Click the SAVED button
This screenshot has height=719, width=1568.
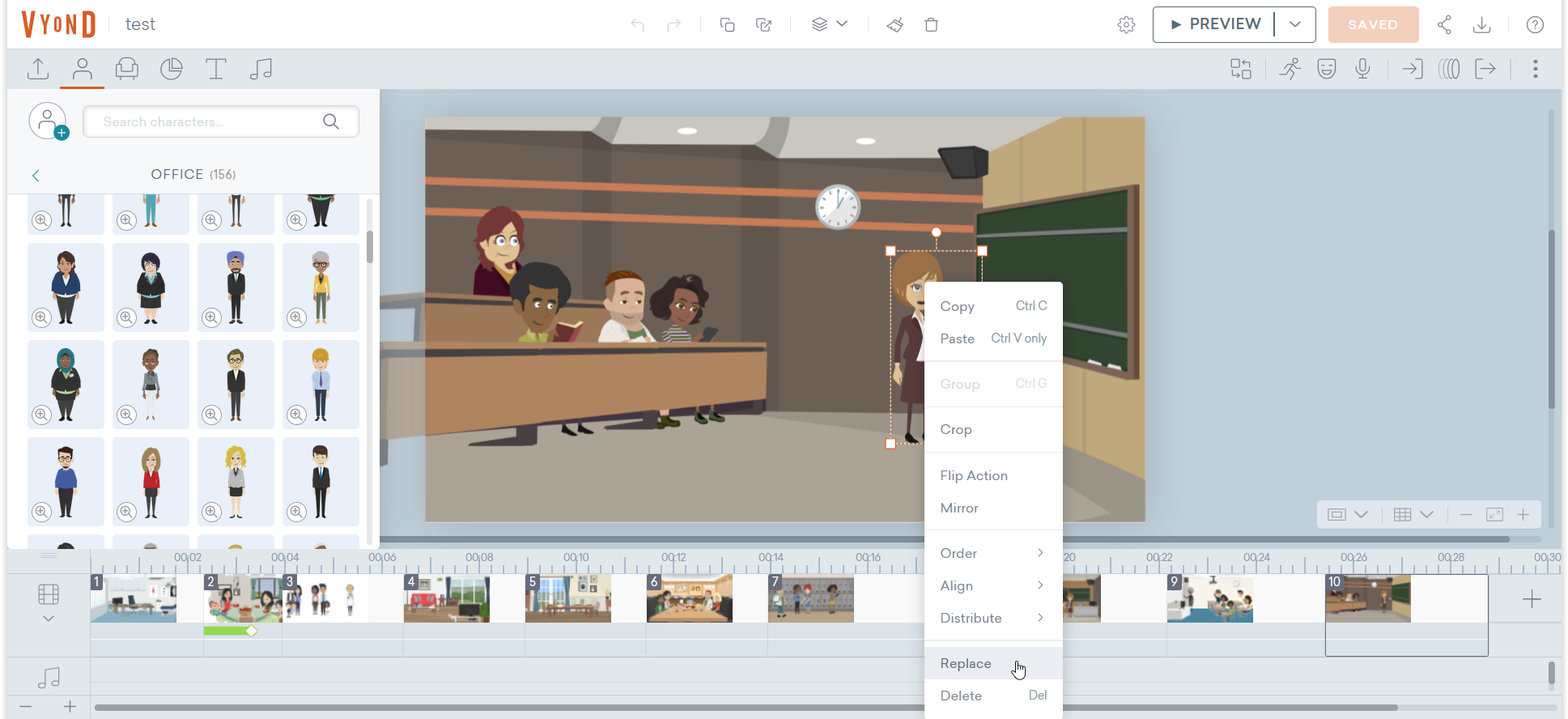(x=1373, y=24)
